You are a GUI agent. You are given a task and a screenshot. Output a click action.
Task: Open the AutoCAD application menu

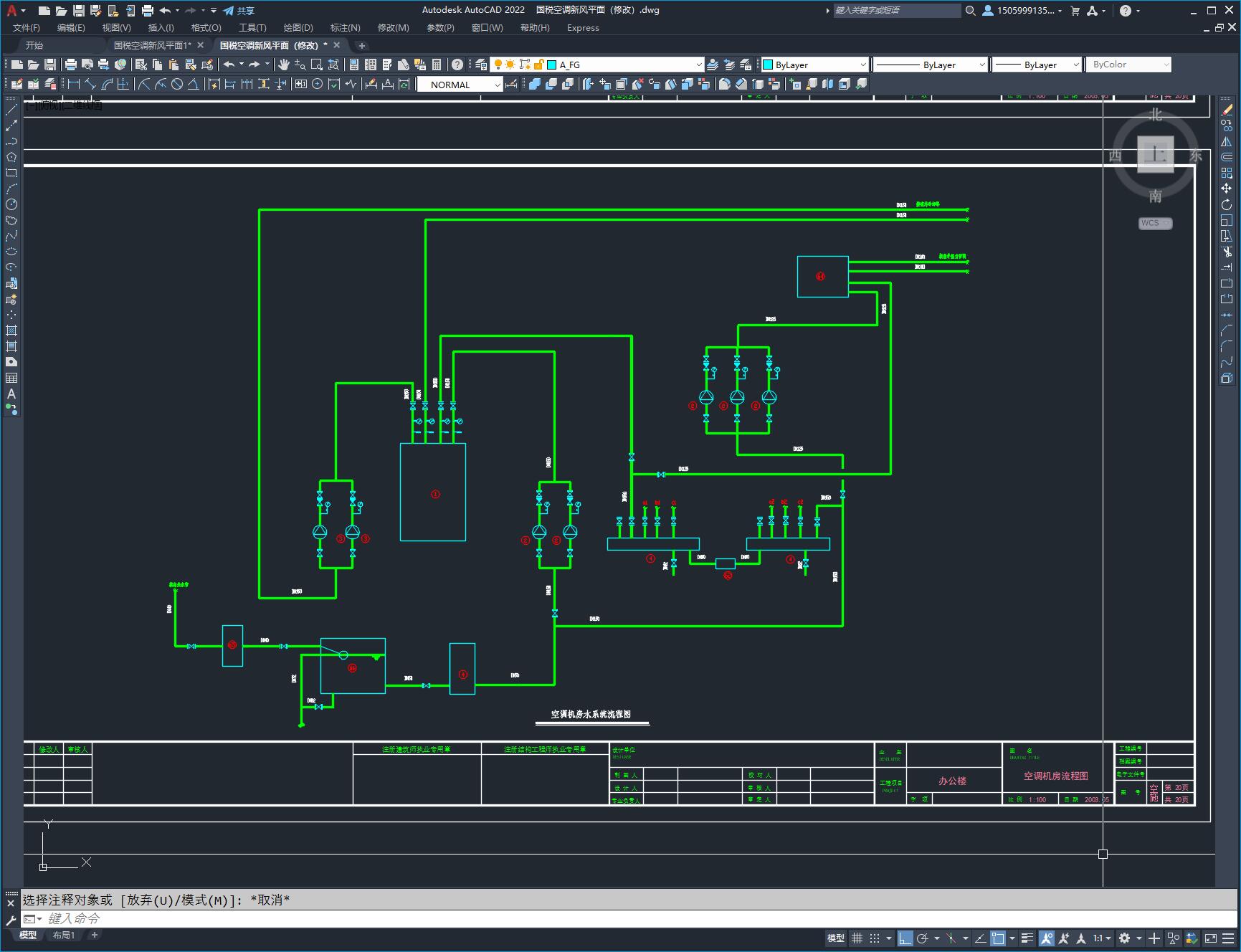pos(14,10)
